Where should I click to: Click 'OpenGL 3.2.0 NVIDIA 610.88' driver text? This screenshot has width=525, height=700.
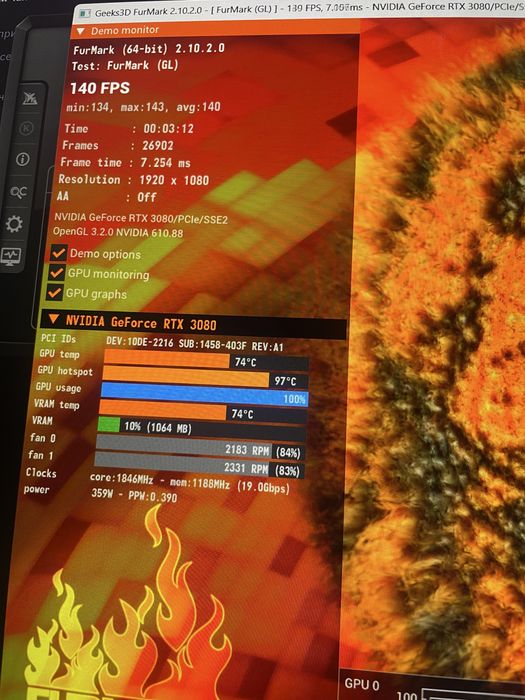pyautogui.click(x=118, y=232)
